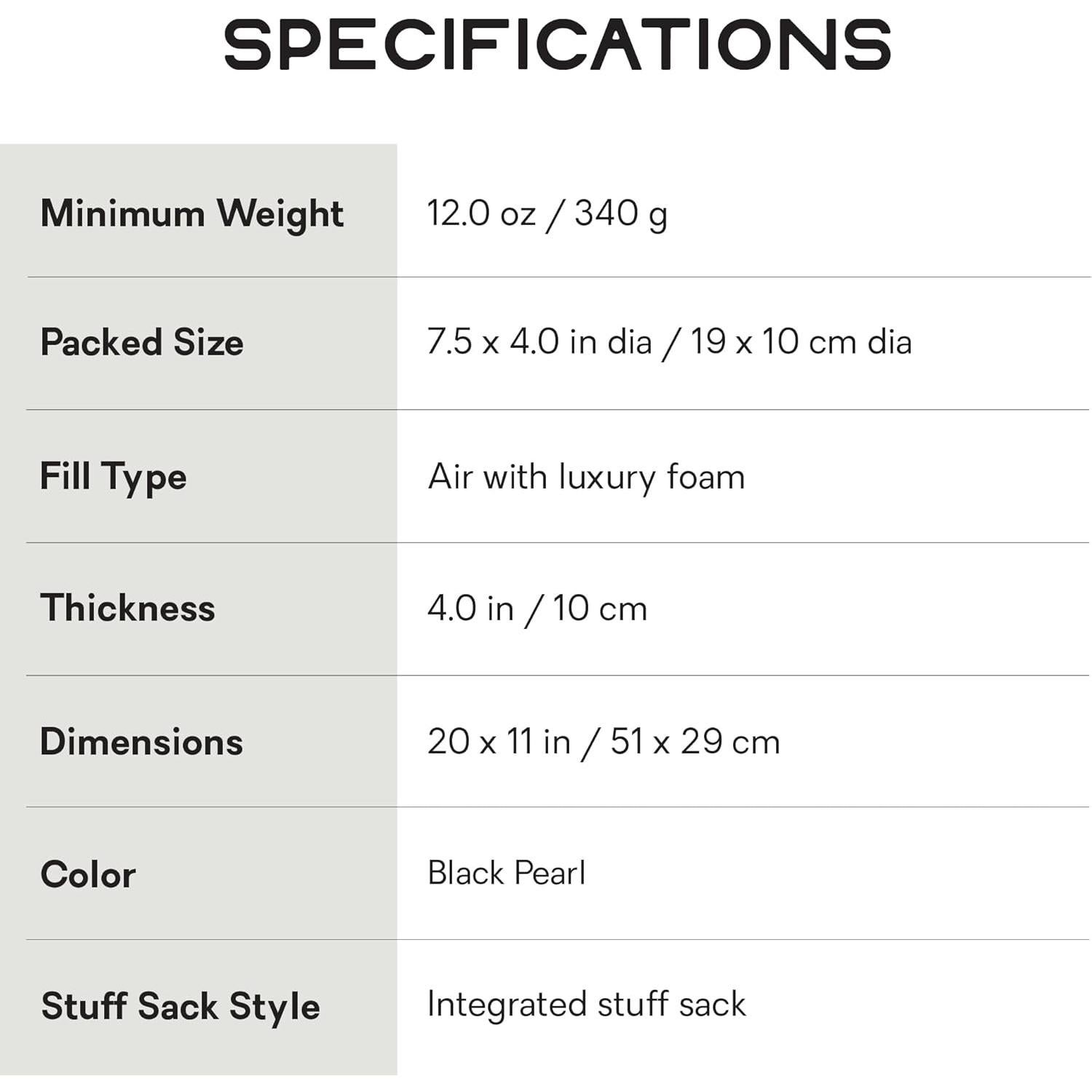Select the 4.0 in / 10 cm value
This screenshot has height=1092, width=1092.
coord(537,608)
